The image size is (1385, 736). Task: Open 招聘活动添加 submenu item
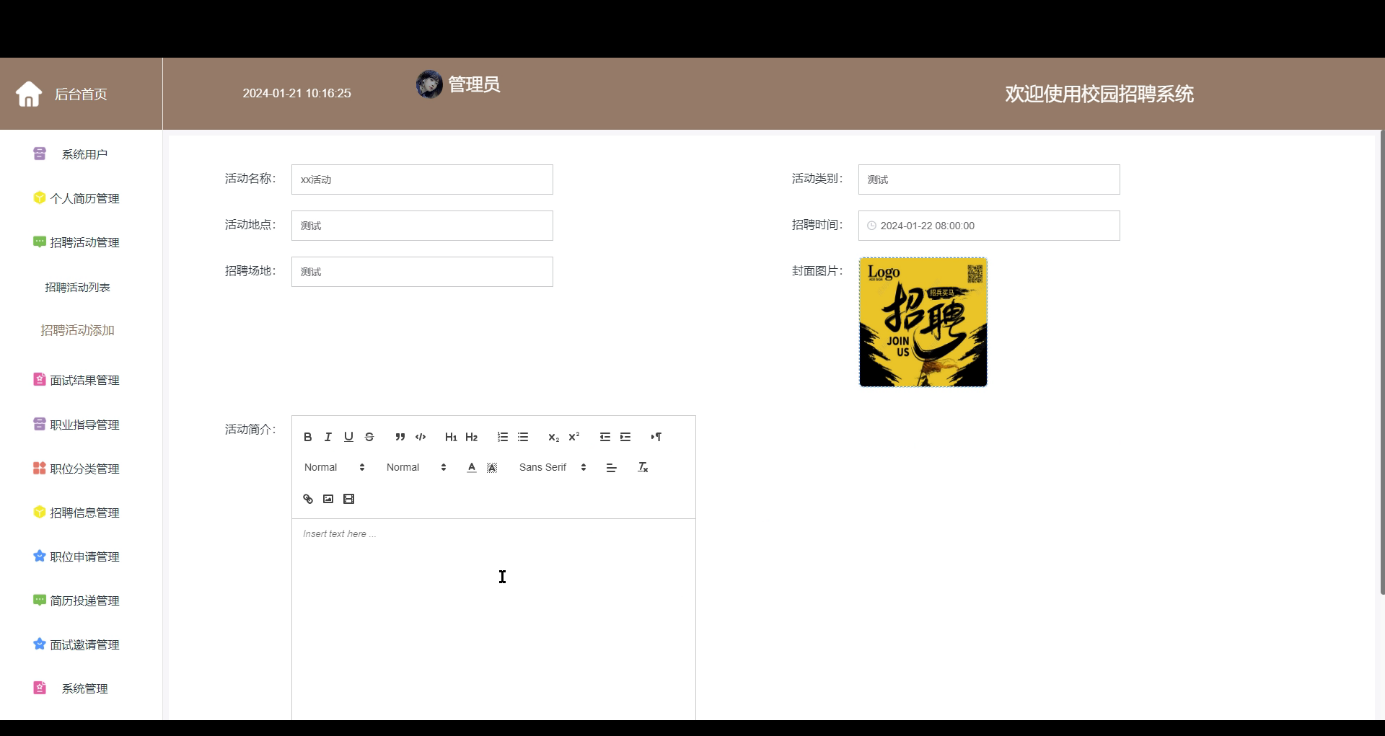point(77,330)
